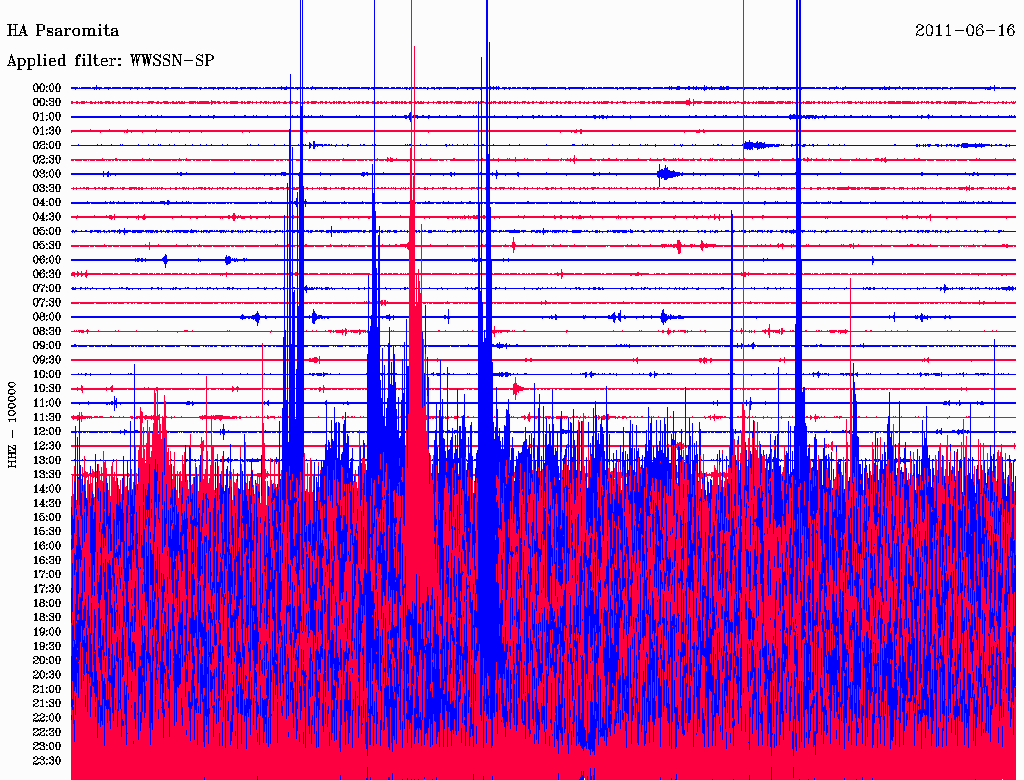1024x780 pixels.
Task: Click the 20:30 time label
Action: click(x=47, y=675)
